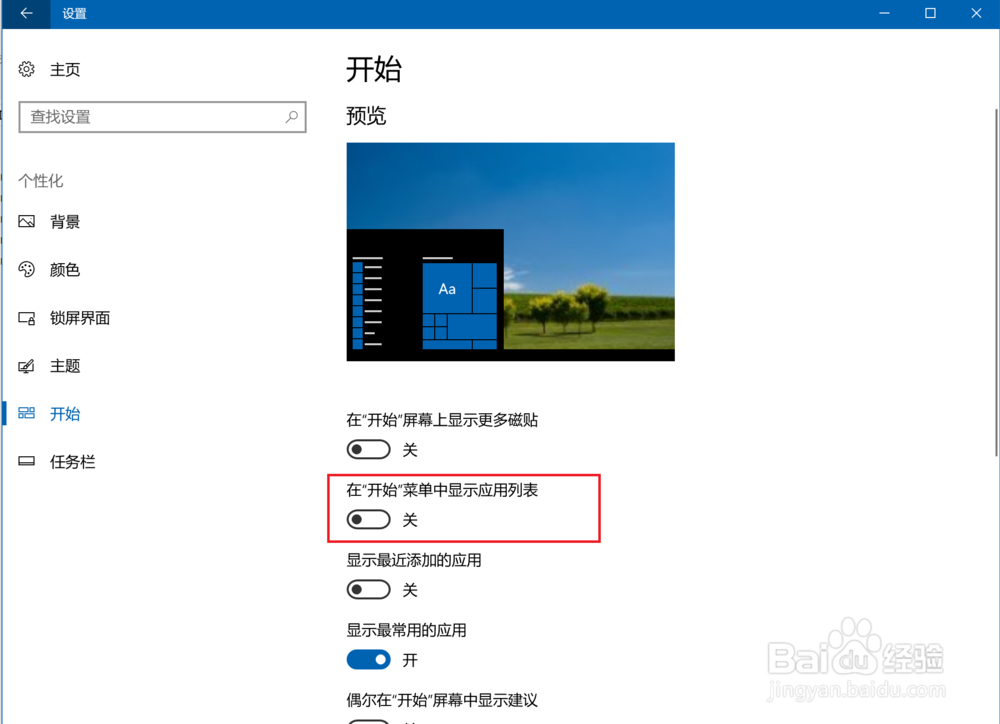Click the 锁屏界面 lock screen icon
1000x724 pixels.
26,318
